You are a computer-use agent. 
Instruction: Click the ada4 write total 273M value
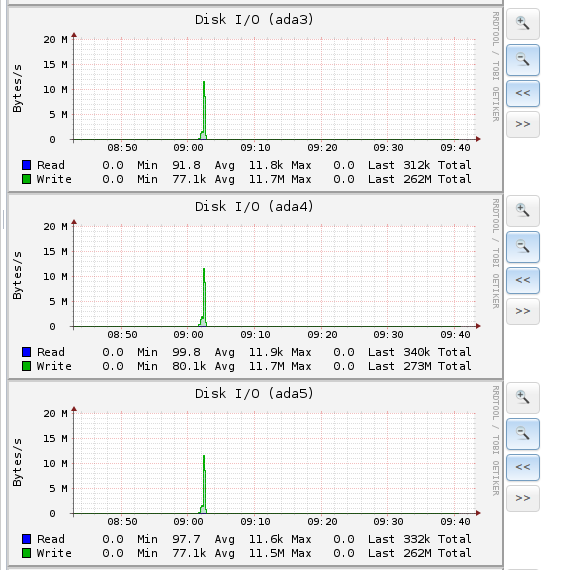click(x=417, y=366)
